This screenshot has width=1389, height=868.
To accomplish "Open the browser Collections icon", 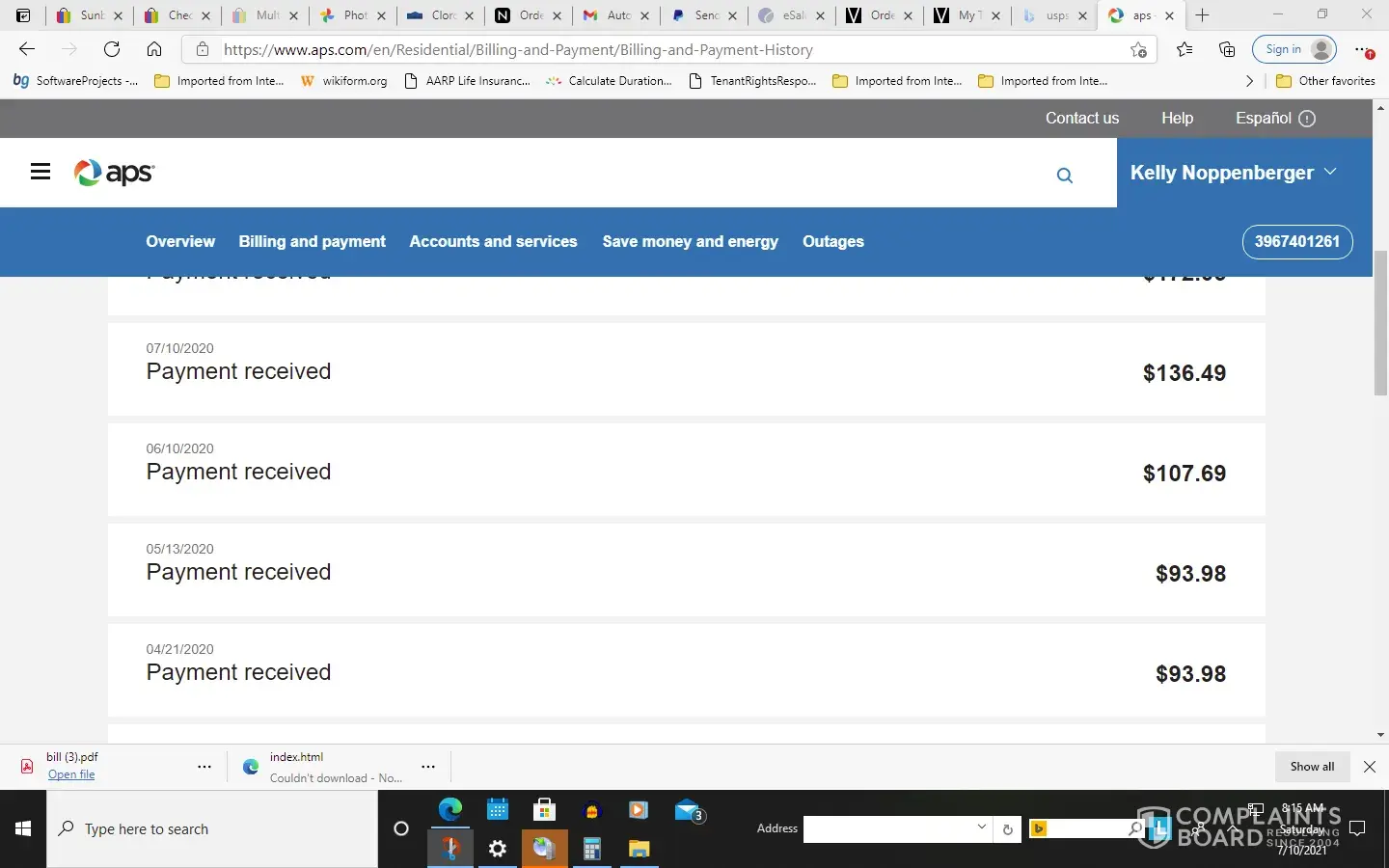I will click(1227, 50).
